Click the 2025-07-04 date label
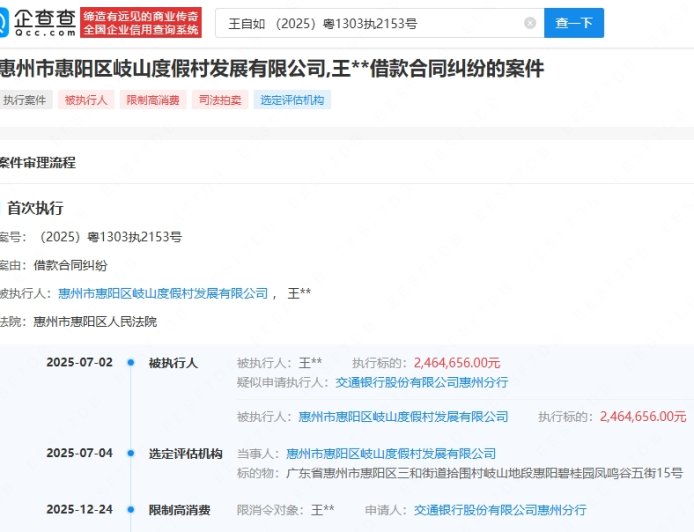 click(80, 453)
